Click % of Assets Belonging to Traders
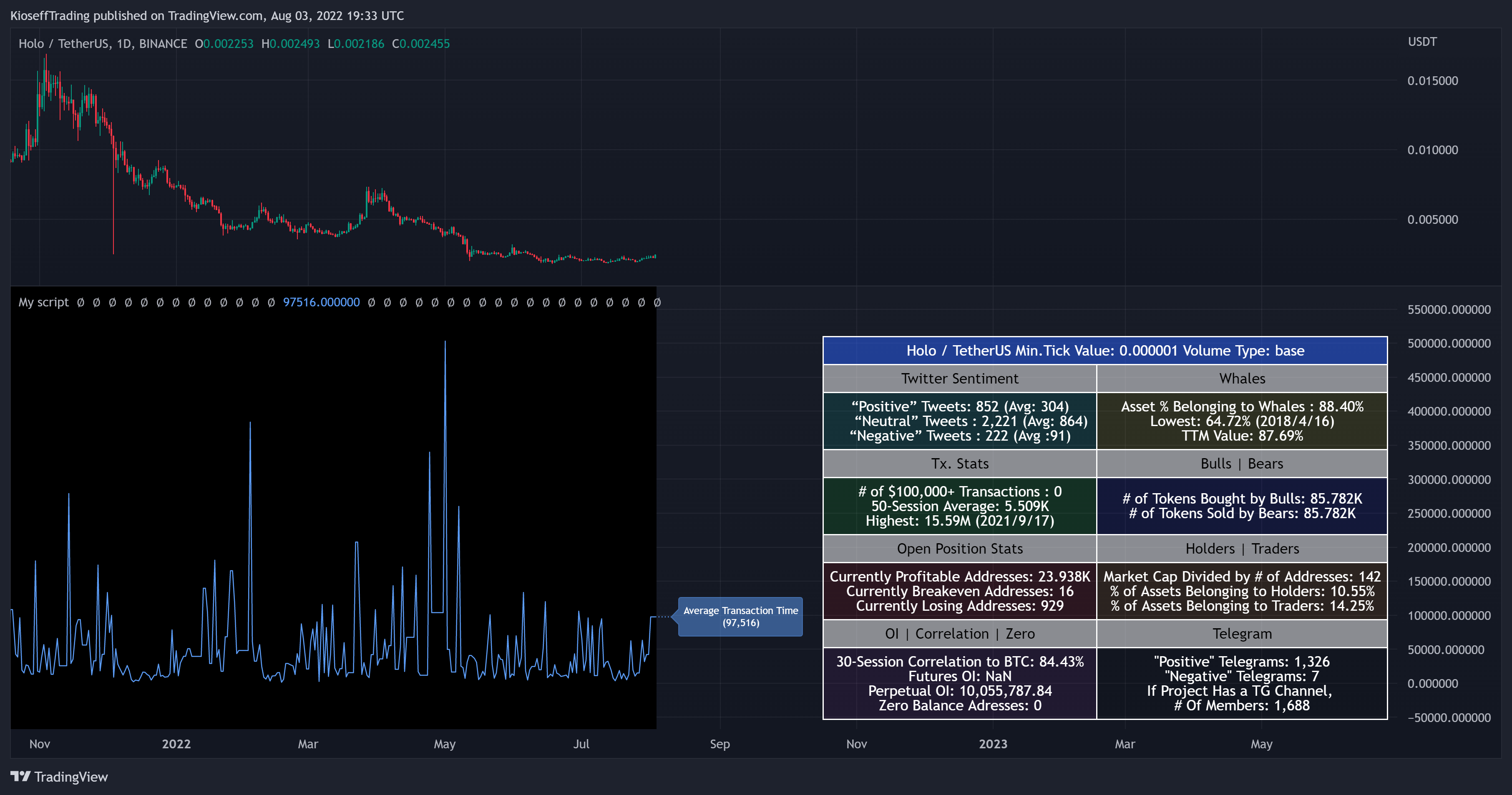The width and height of the screenshot is (1512, 795). point(1242,606)
